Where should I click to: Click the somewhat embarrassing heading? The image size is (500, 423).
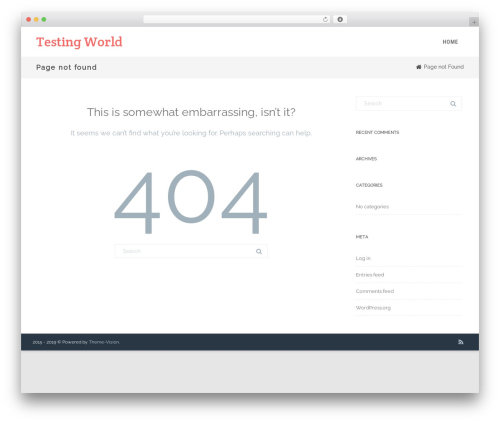(x=191, y=112)
